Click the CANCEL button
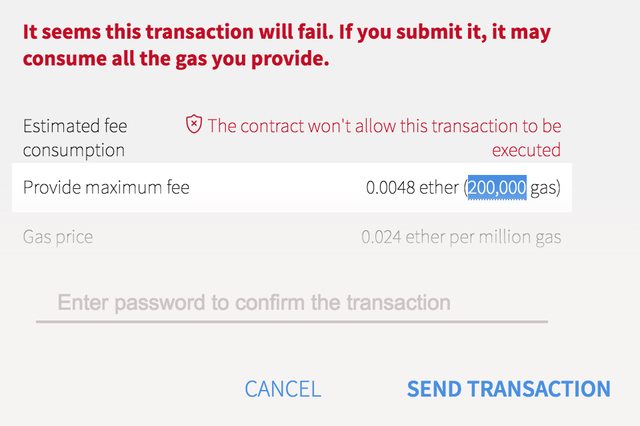Viewport: 640px width, 426px height. (283, 389)
